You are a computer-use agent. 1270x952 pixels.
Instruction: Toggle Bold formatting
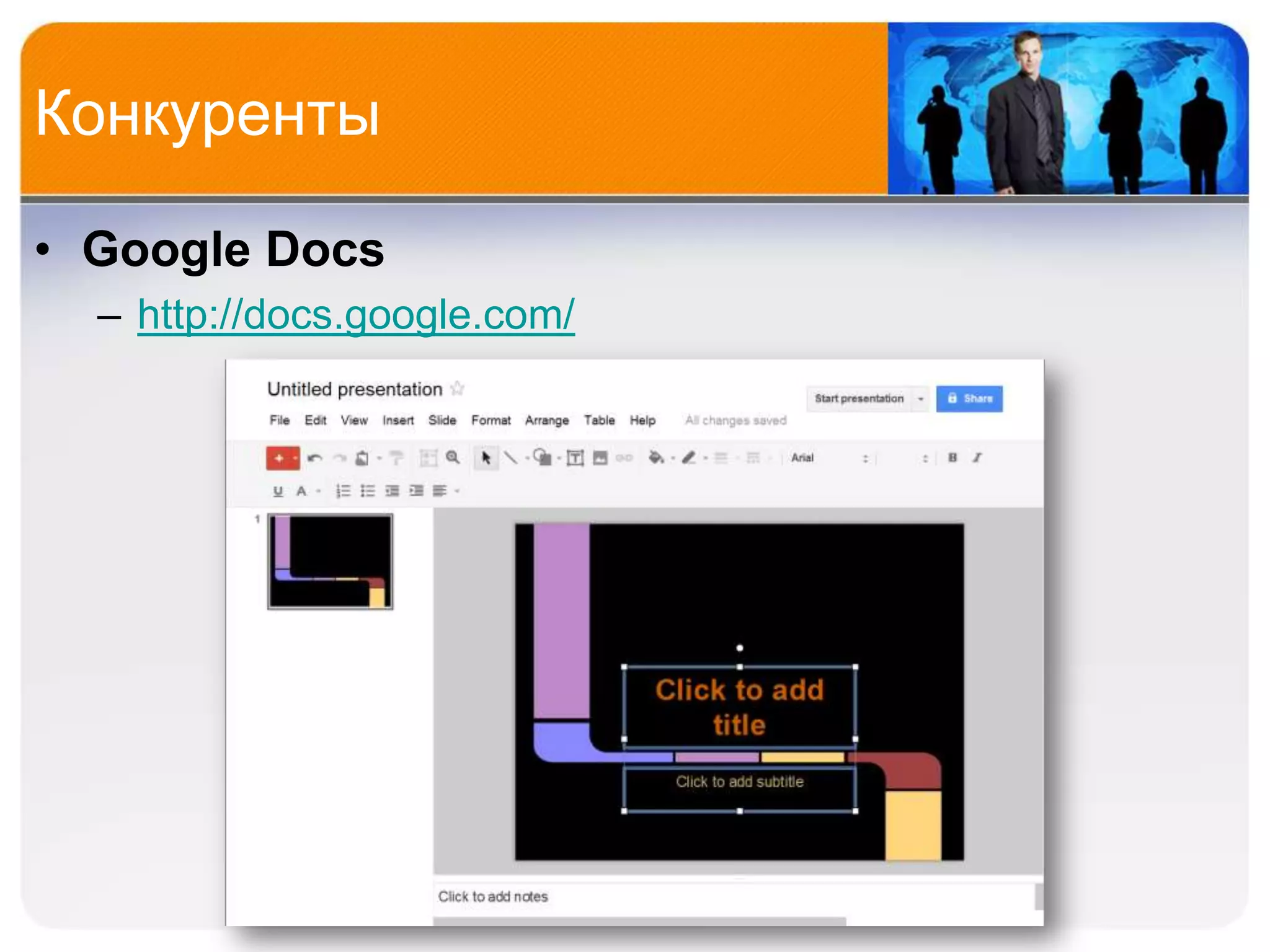[952, 457]
